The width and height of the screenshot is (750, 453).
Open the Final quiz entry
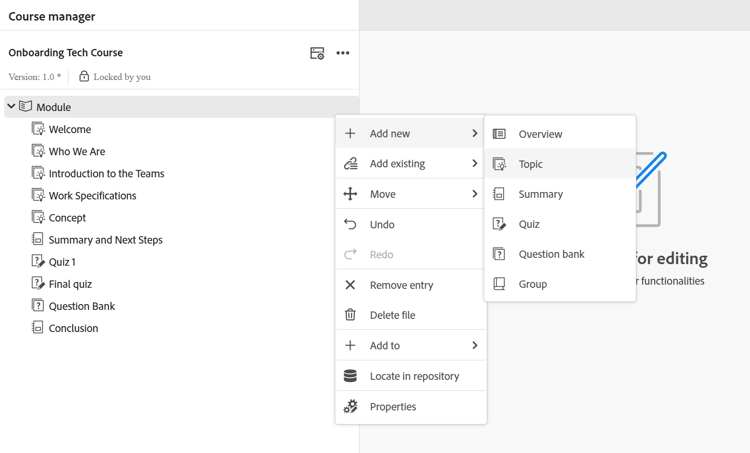(x=70, y=284)
